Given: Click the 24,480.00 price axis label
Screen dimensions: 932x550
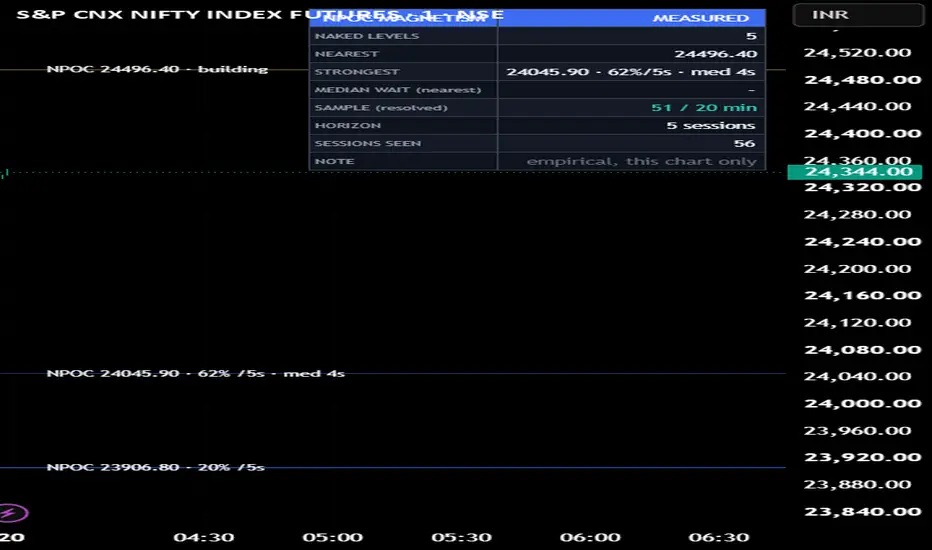Looking at the screenshot, I should [862, 80].
